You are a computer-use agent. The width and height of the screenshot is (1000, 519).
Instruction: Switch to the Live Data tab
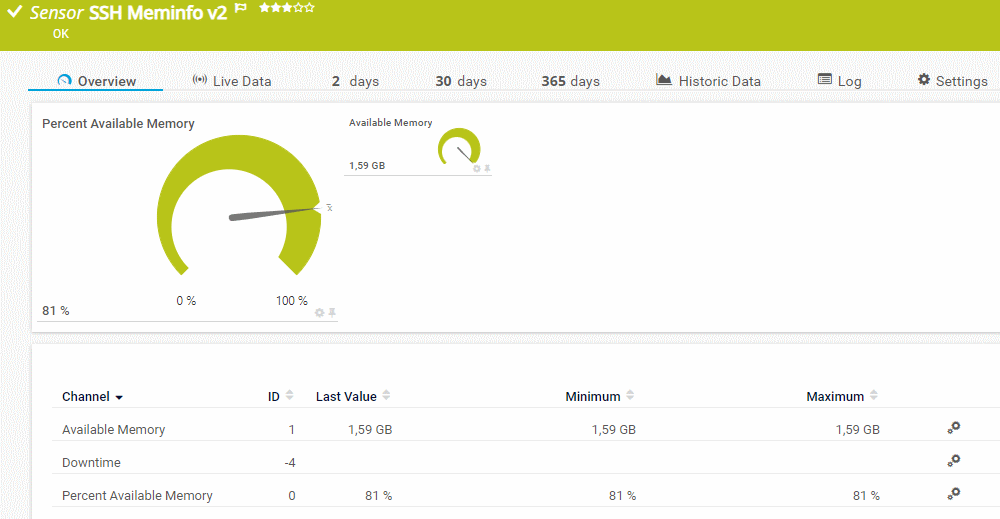click(x=232, y=81)
